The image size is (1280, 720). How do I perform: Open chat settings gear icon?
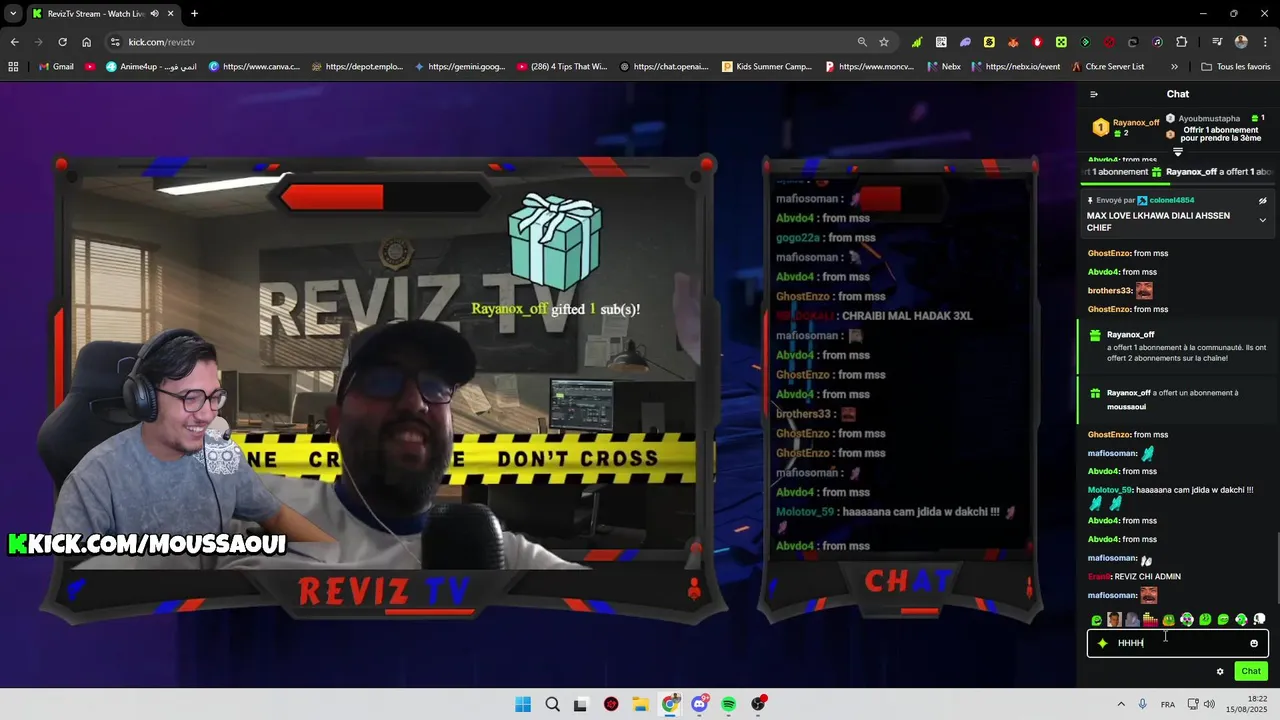click(1220, 671)
